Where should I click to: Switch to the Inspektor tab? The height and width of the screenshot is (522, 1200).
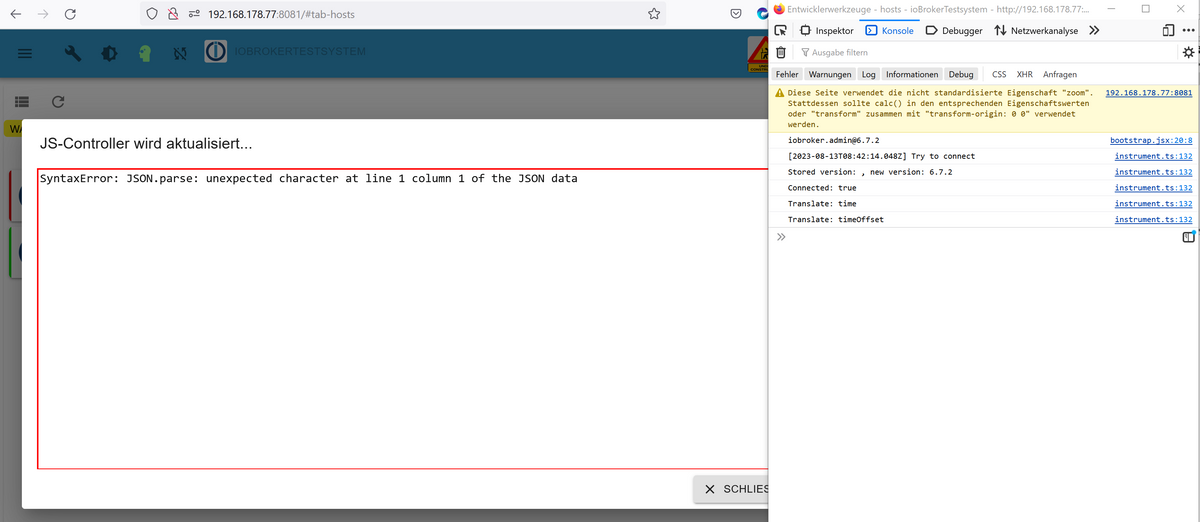click(x=827, y=30)
